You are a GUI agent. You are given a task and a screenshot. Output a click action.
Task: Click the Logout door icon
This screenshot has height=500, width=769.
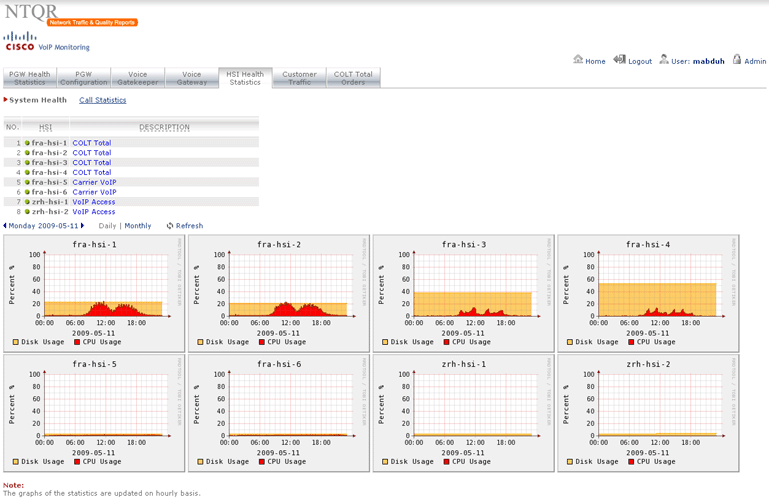point(620,60)
